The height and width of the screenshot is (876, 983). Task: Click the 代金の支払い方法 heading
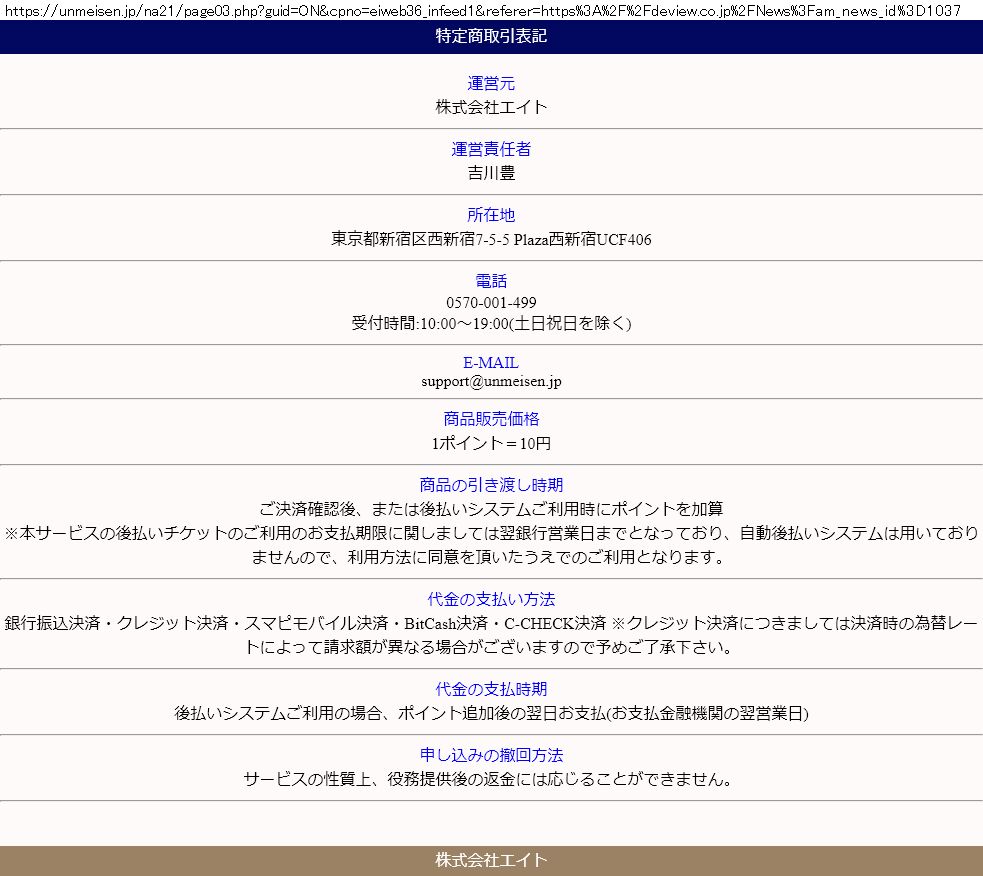pyautogui.click(x=491, y=600)
